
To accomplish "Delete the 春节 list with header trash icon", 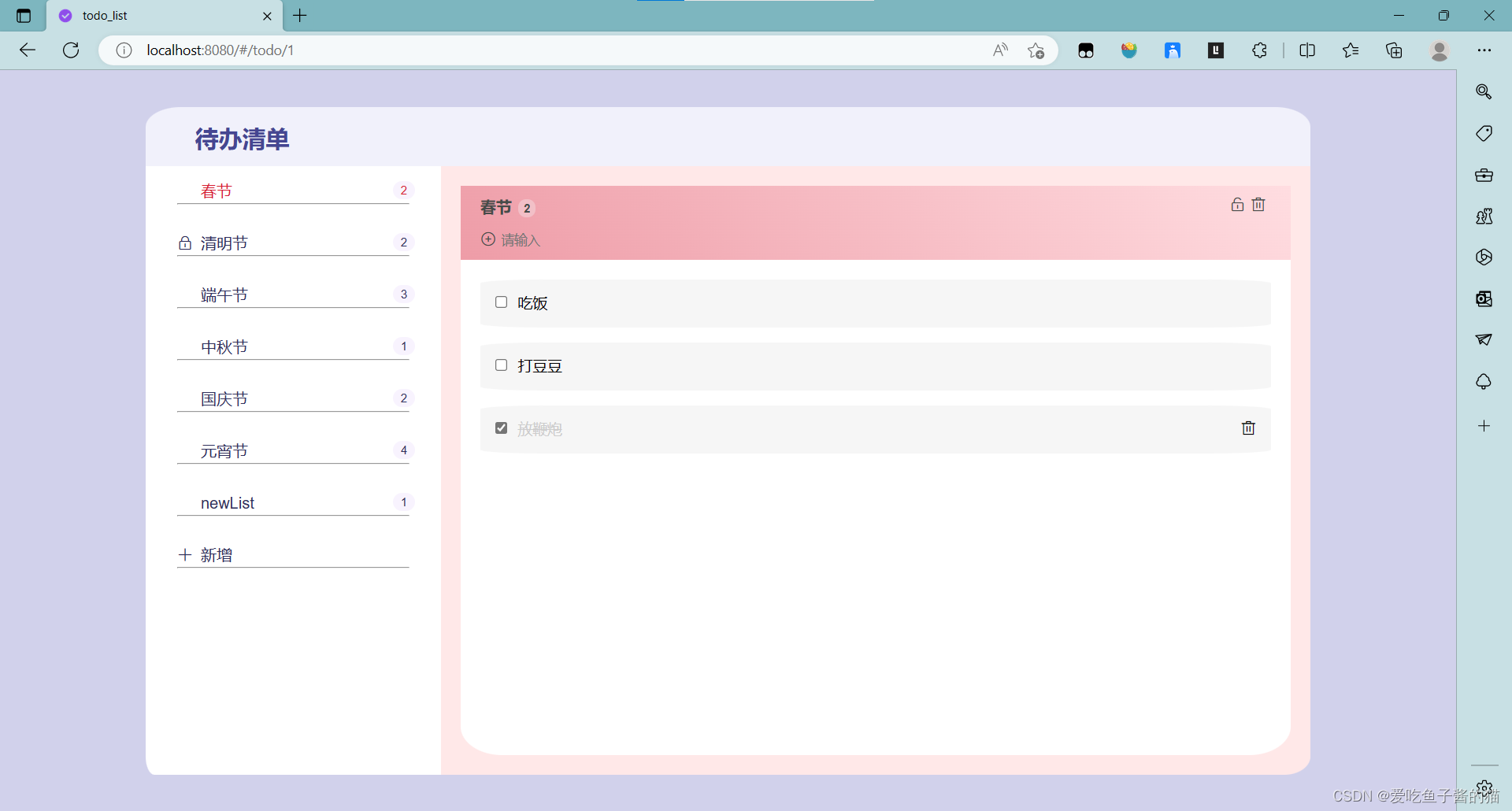I will (x=1258, y=205).
